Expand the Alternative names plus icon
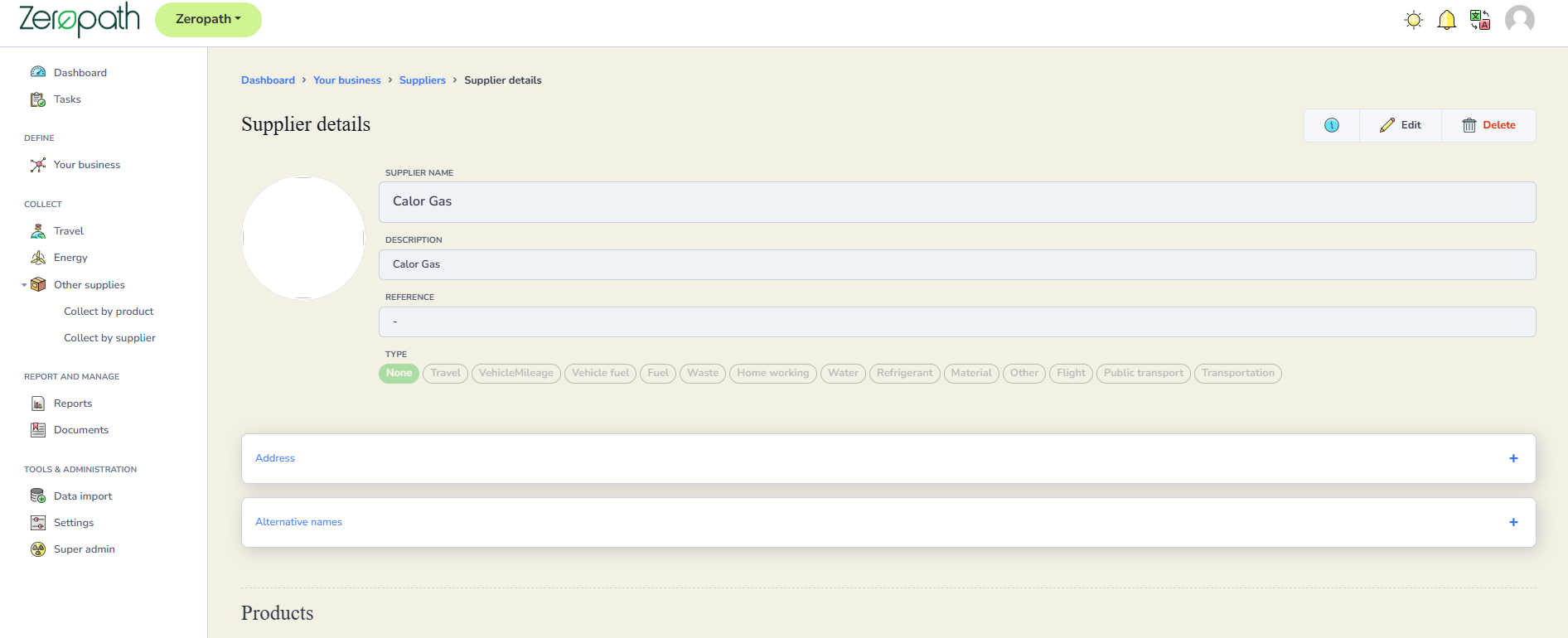 pos(1513,522)
